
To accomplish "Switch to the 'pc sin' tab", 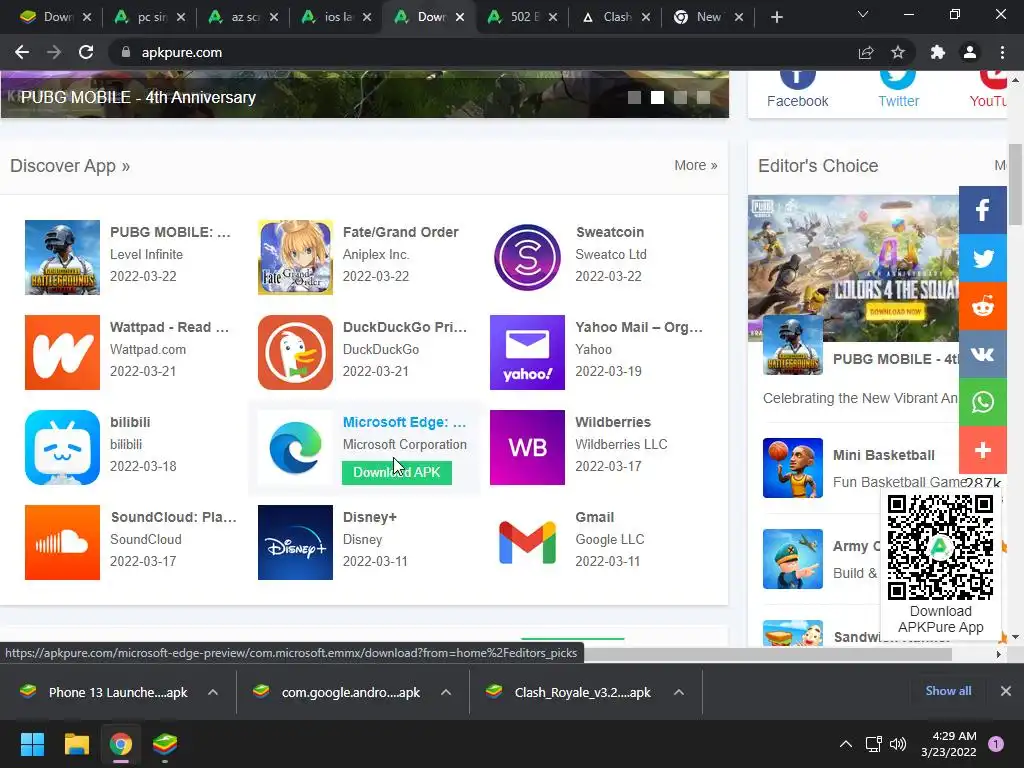I will click(x=150, y=17).
